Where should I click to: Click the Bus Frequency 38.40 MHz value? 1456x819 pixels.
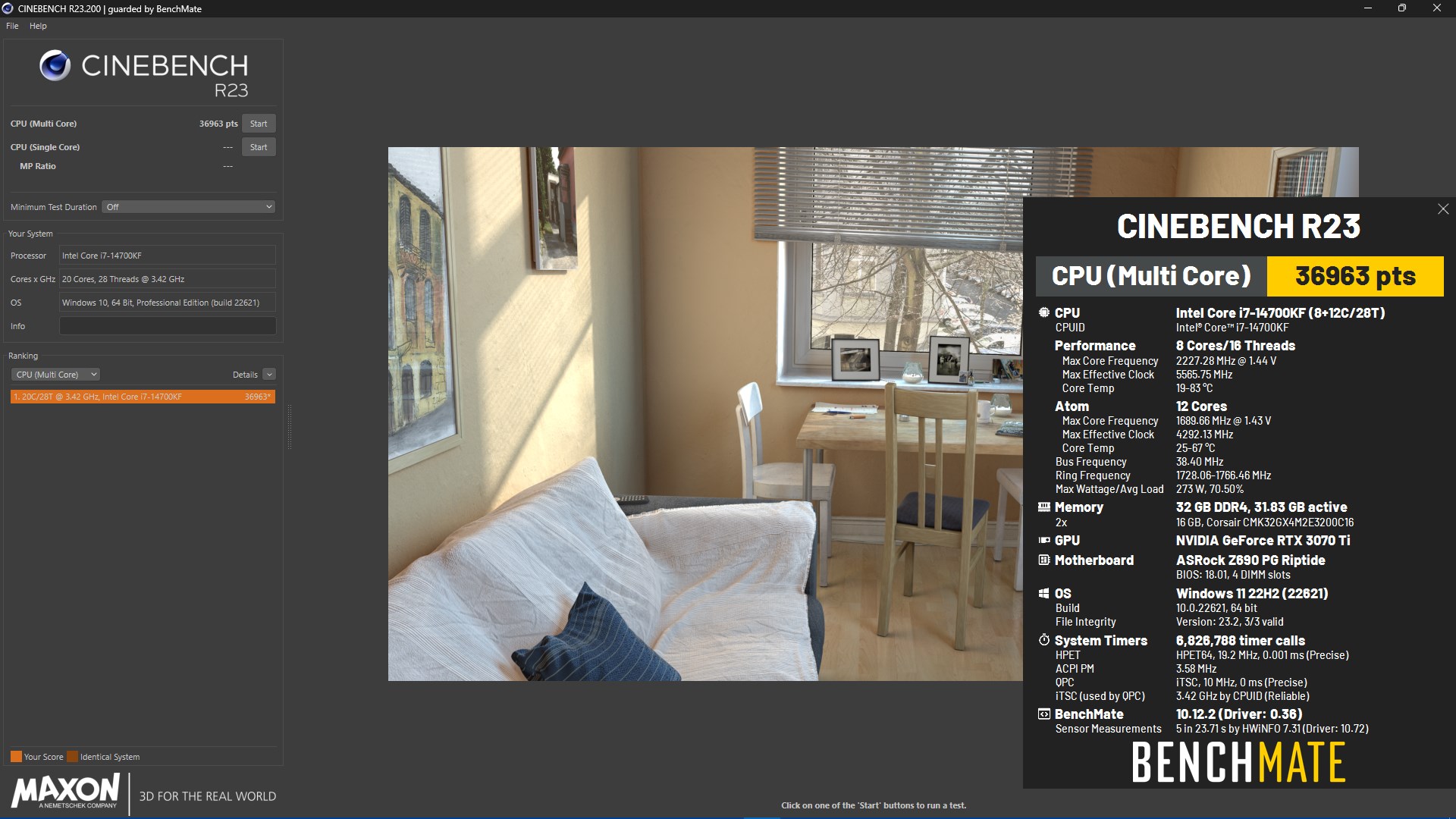pyautogui.click(x=1200, y=462)
